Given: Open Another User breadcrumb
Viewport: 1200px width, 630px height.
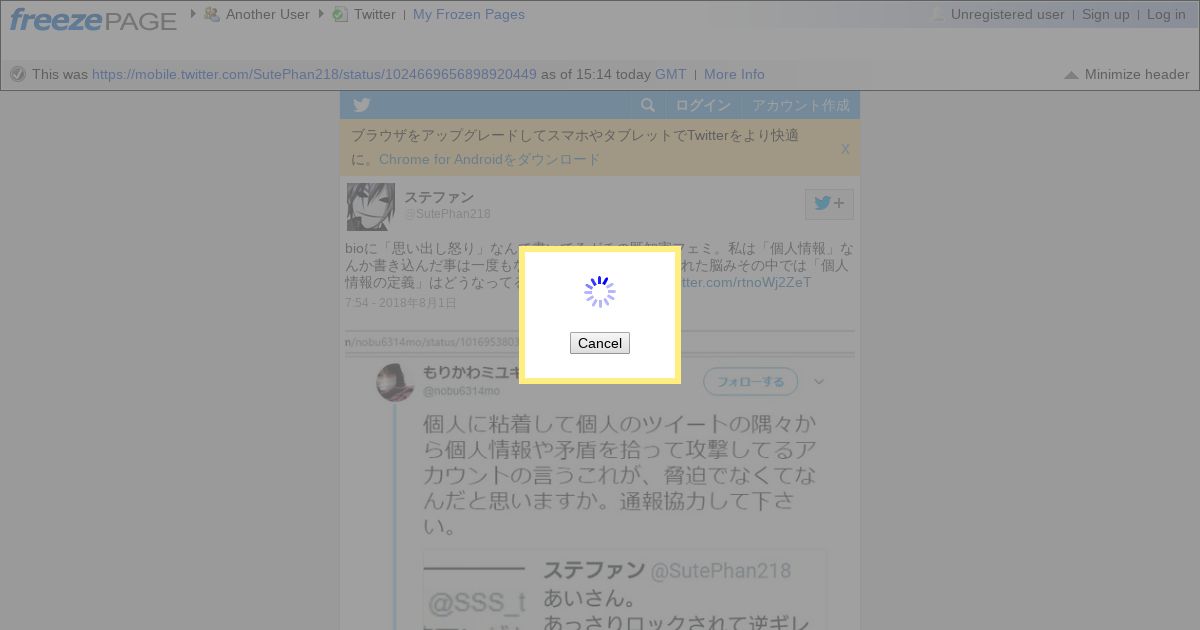Looking at the screenshot, I should point(268,14).
